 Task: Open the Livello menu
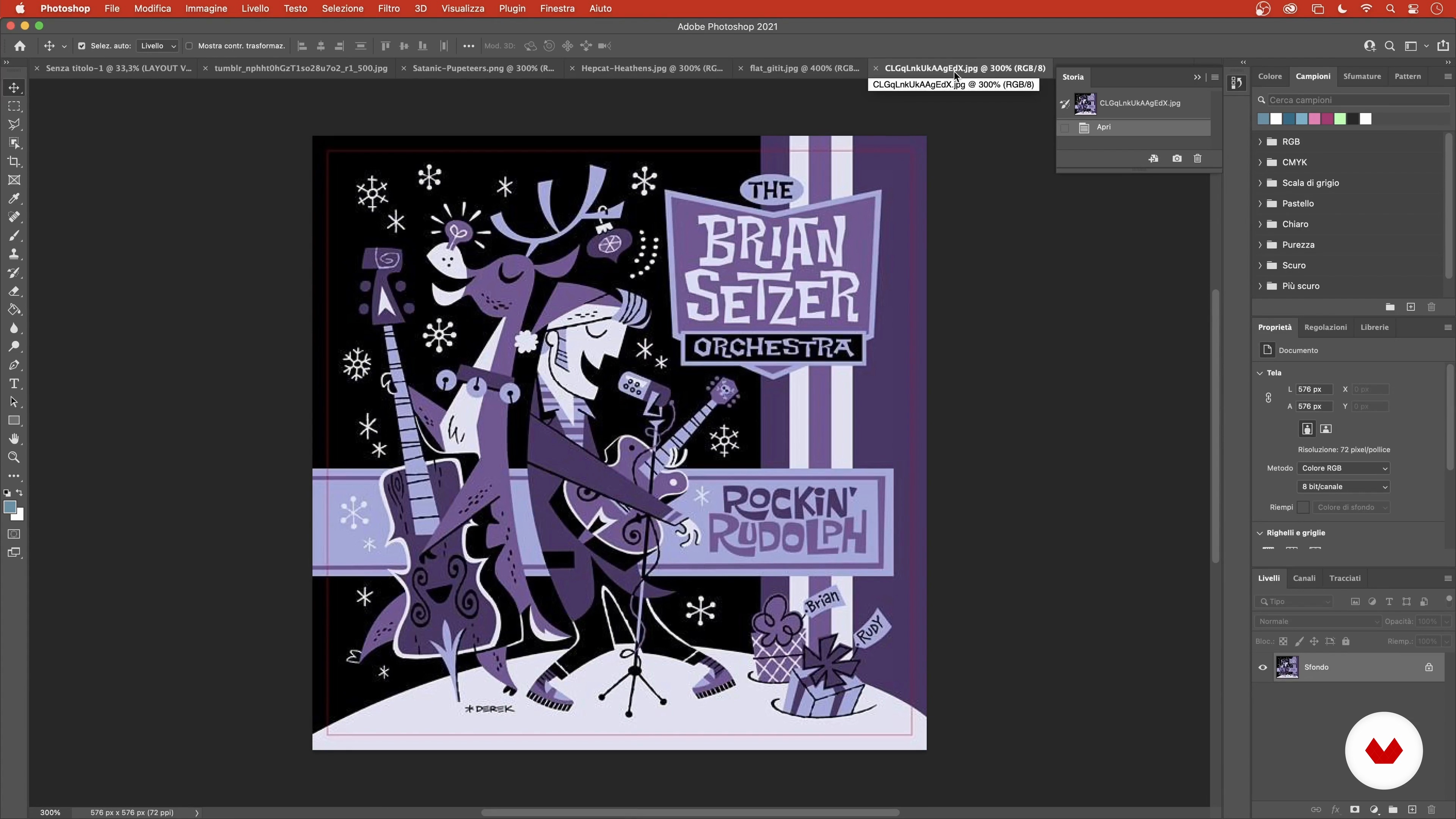pyautogui.click(x=255, y=8)
